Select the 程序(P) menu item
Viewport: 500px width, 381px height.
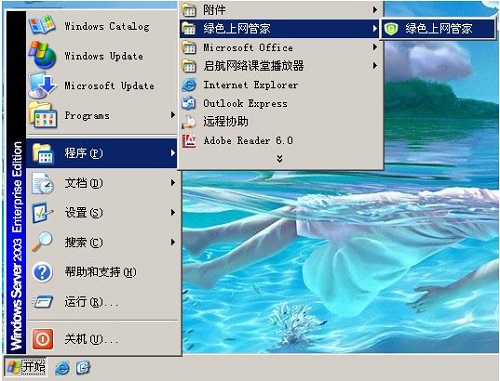pos(102,153)
